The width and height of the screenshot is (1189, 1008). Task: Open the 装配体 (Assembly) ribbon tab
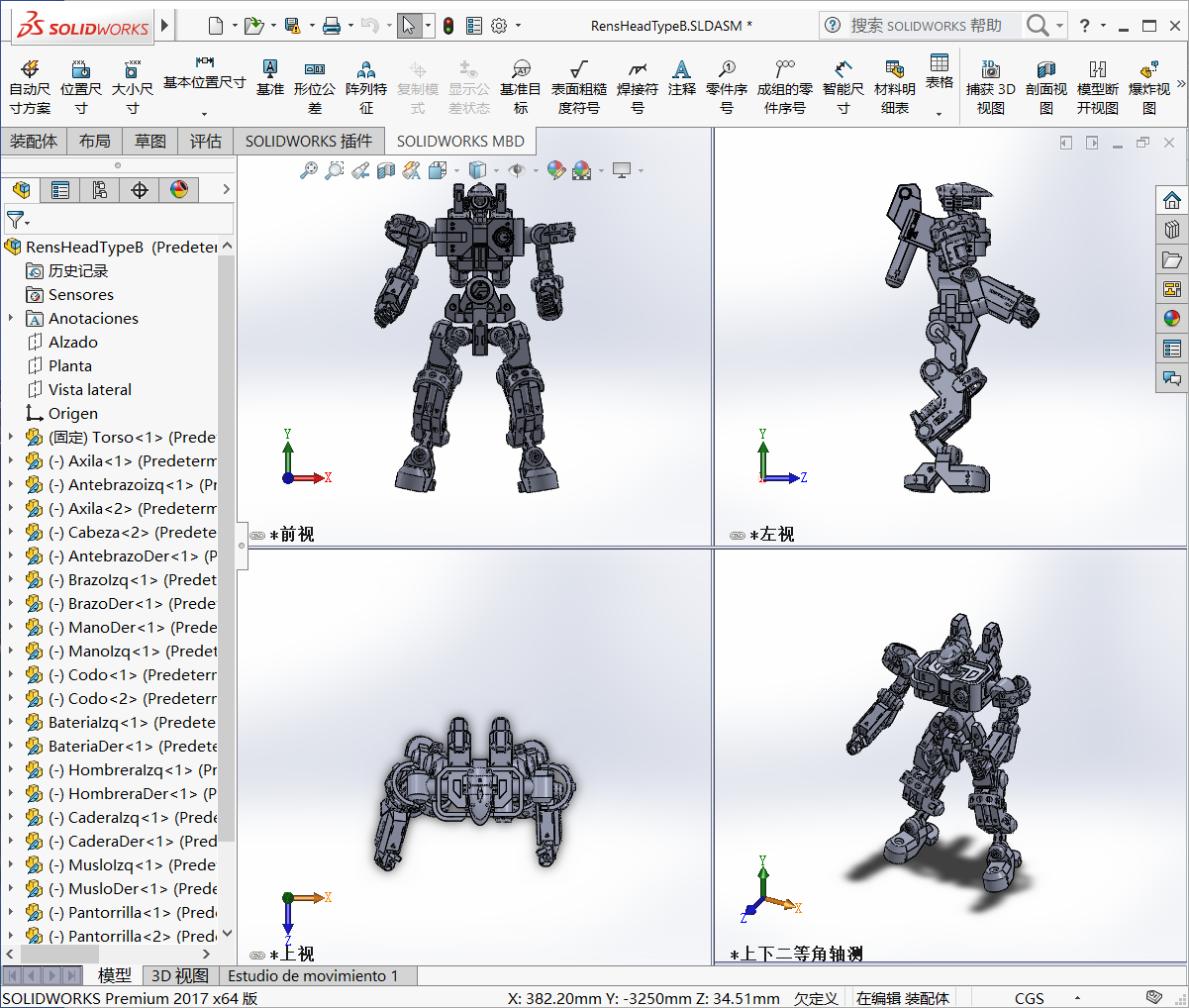pos(34,142)
